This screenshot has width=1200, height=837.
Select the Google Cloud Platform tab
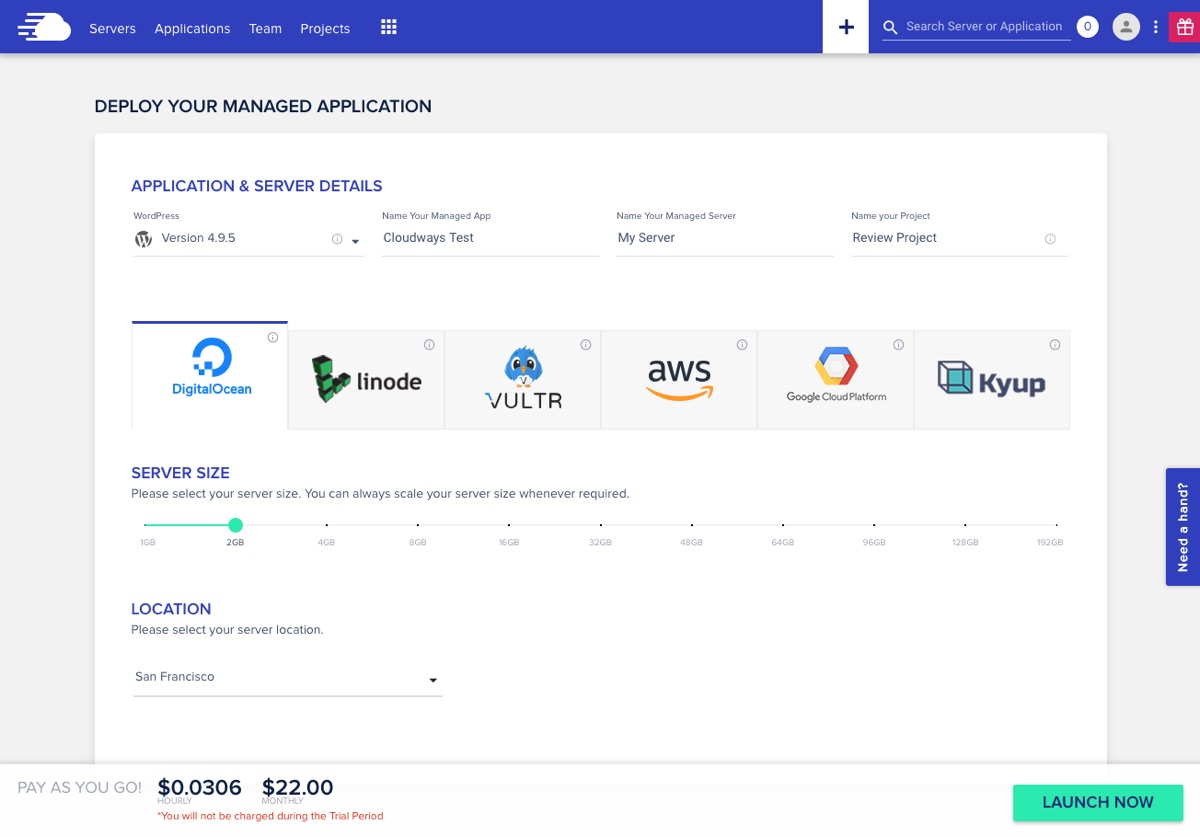[x=836, y=380]
